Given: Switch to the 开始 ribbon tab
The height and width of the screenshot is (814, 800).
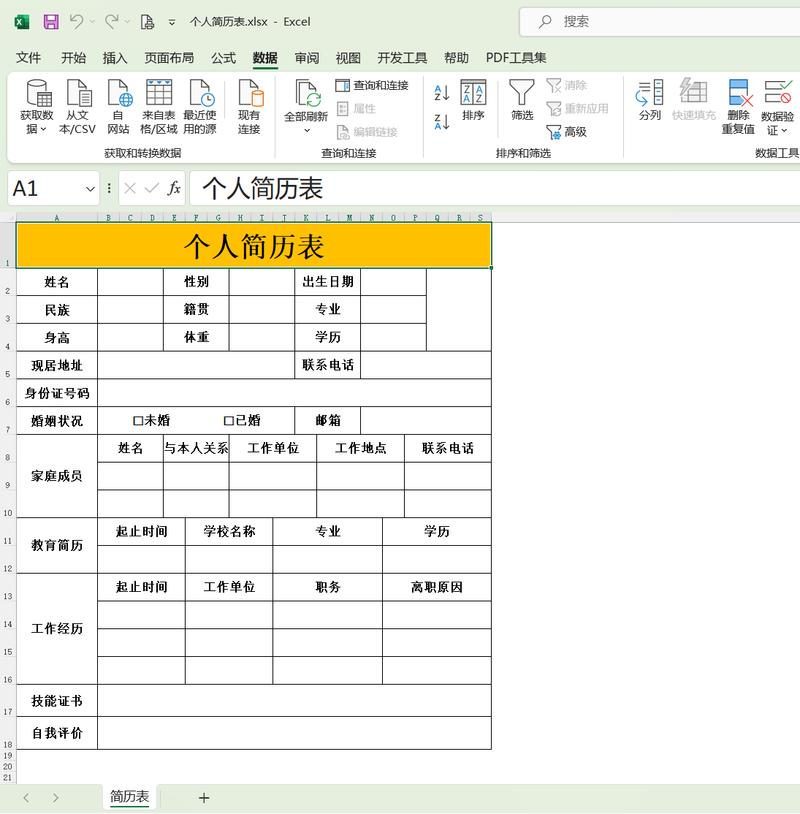Looking at the screenshot, I should [x=73, y=58].
